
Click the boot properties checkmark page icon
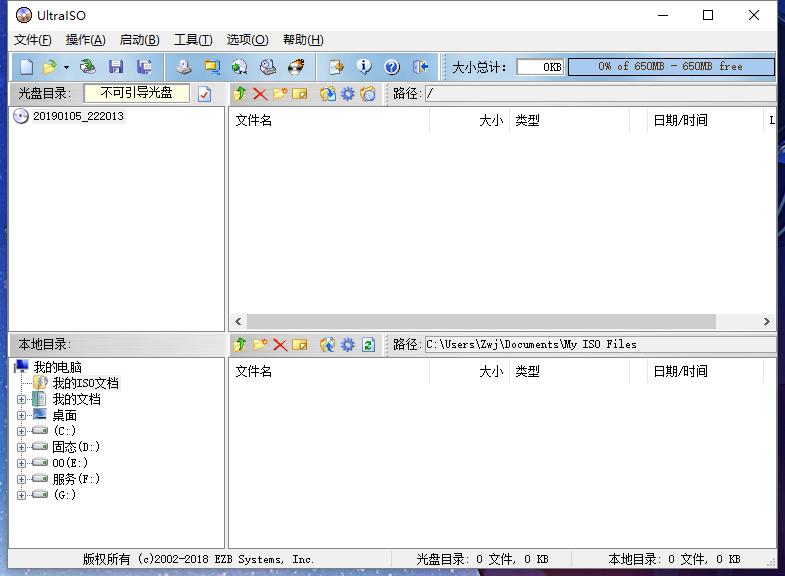tap(204, 94)
